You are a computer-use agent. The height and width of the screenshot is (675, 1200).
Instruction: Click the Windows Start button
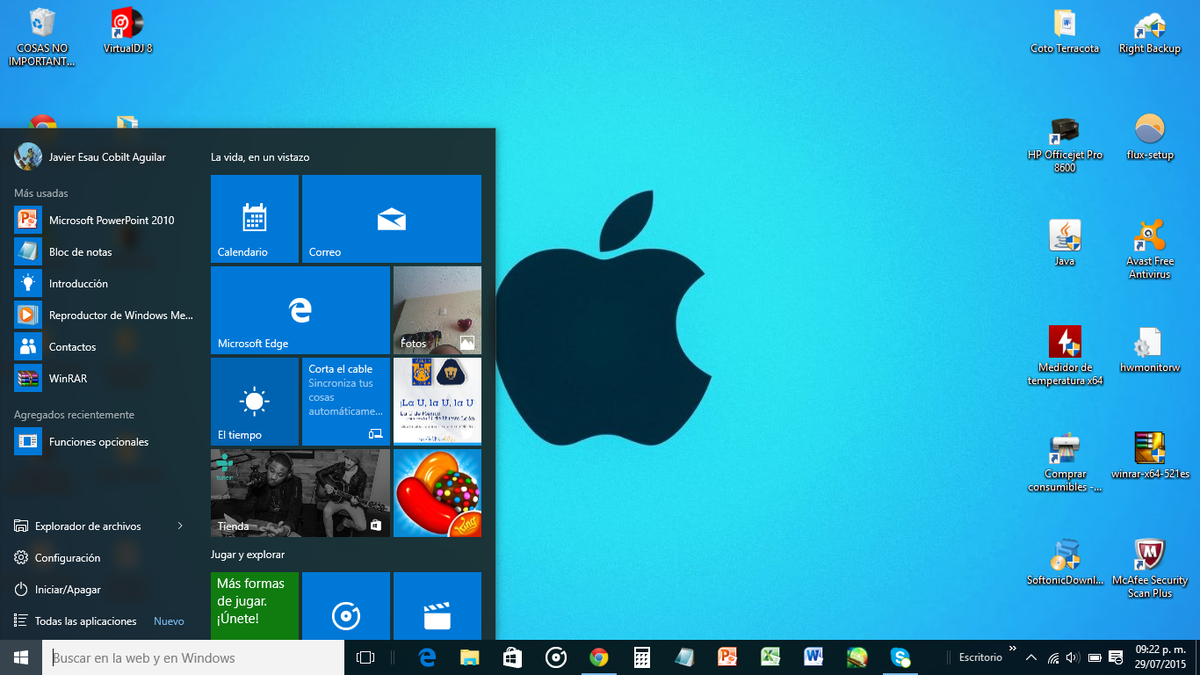[21, 657]
